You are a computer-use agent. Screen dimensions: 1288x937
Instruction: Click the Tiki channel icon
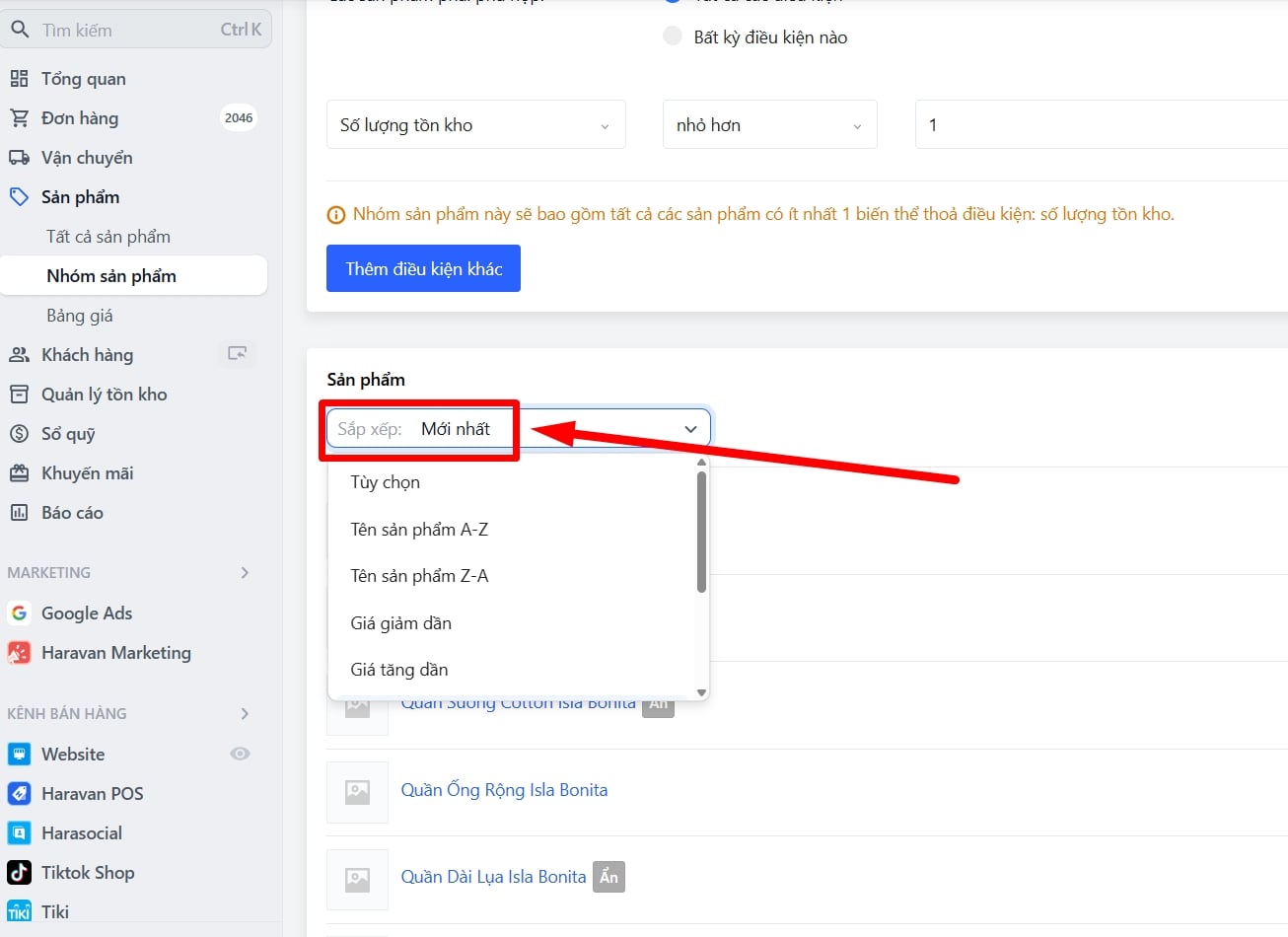point(19,912)
